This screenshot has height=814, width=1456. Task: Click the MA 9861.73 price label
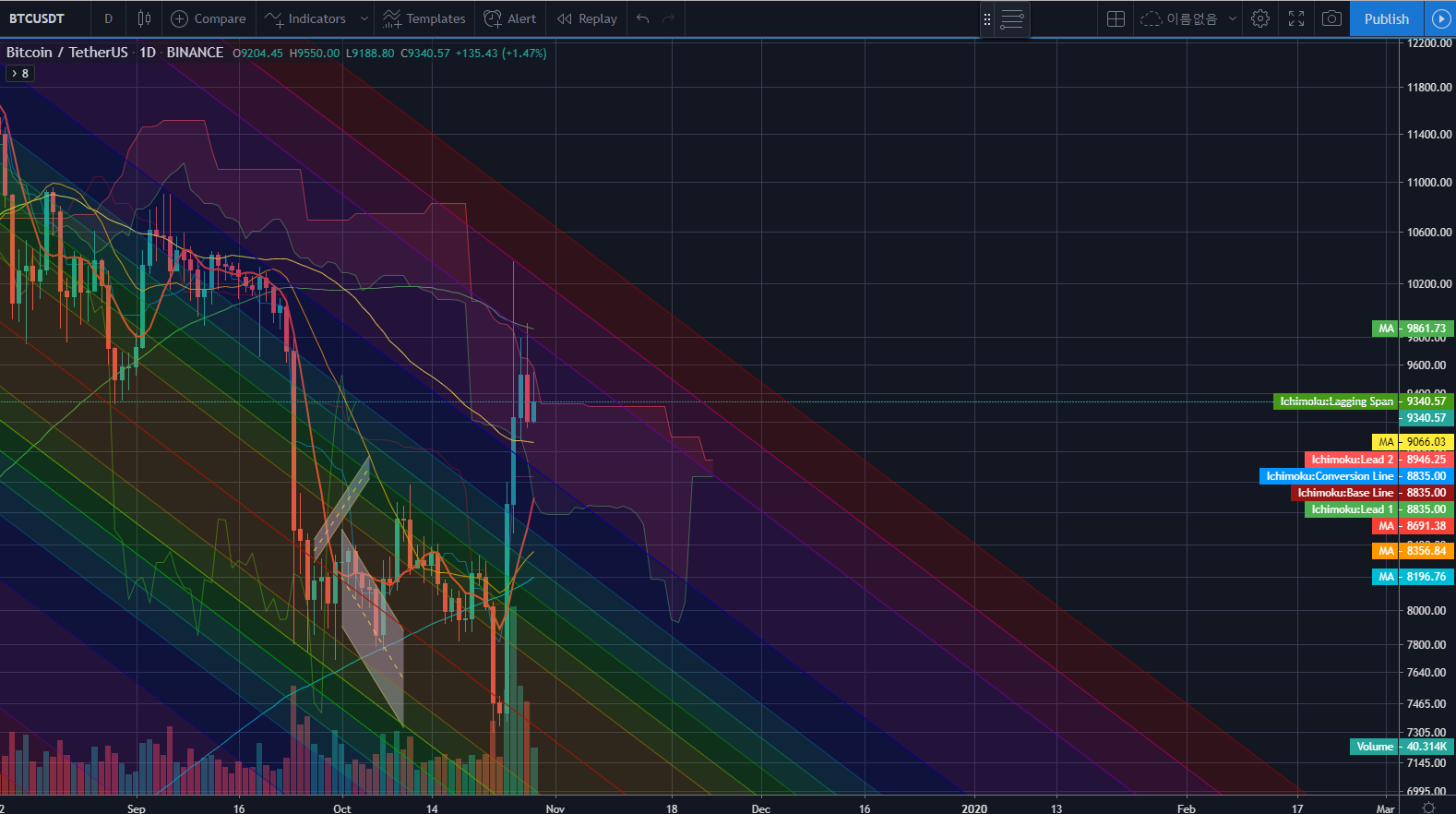(1414, 329)
